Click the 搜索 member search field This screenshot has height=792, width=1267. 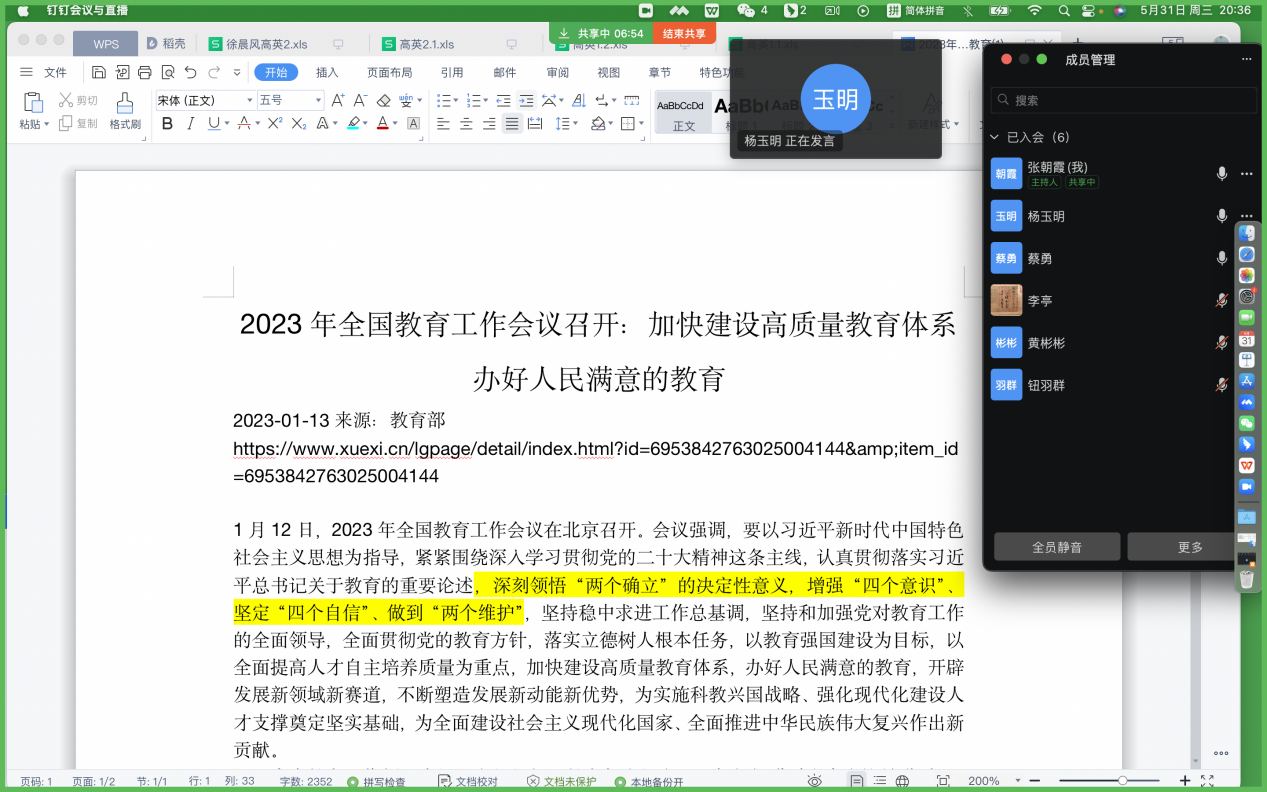coord(1124,100)
